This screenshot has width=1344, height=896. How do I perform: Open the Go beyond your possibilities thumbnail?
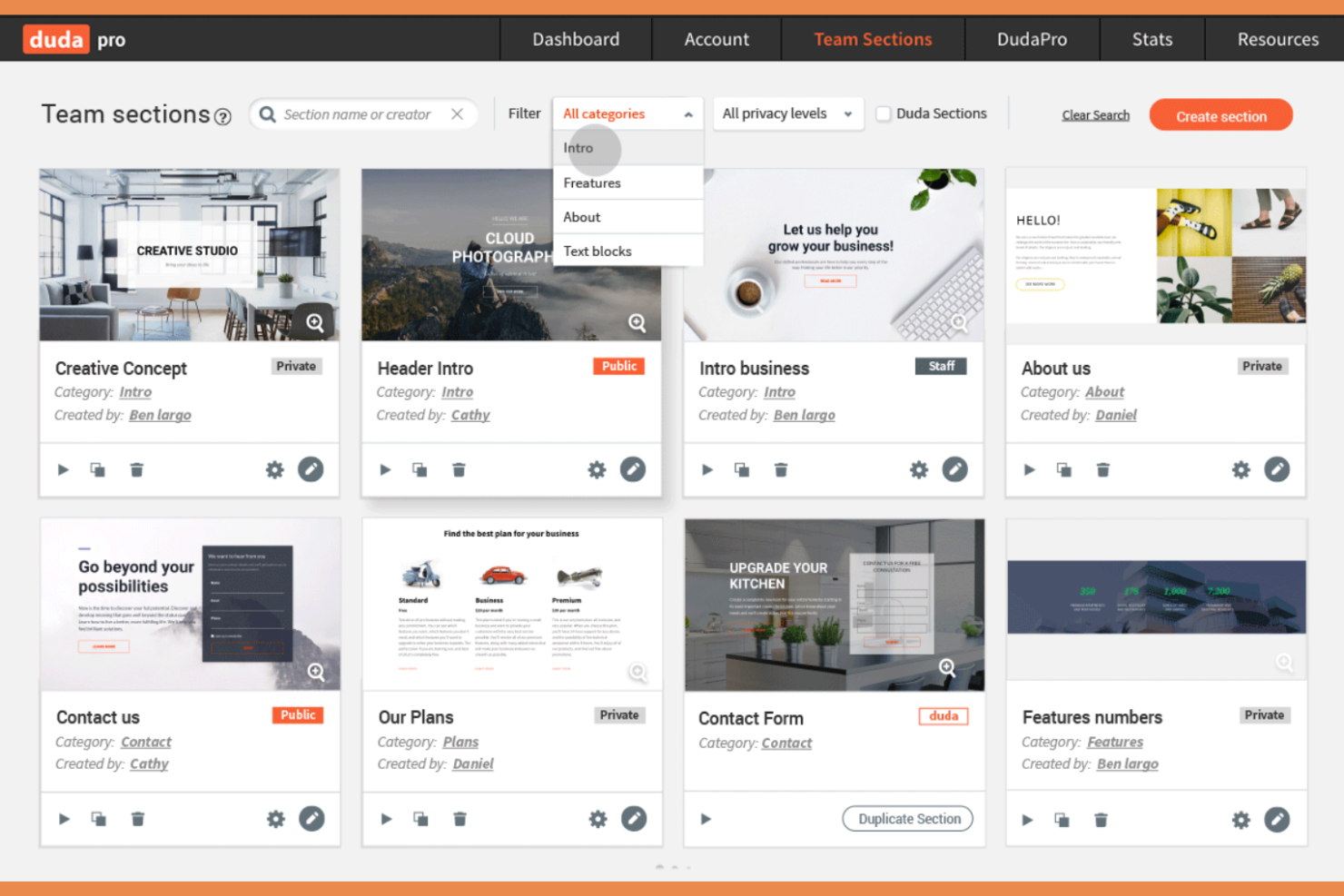click(190, 605)
